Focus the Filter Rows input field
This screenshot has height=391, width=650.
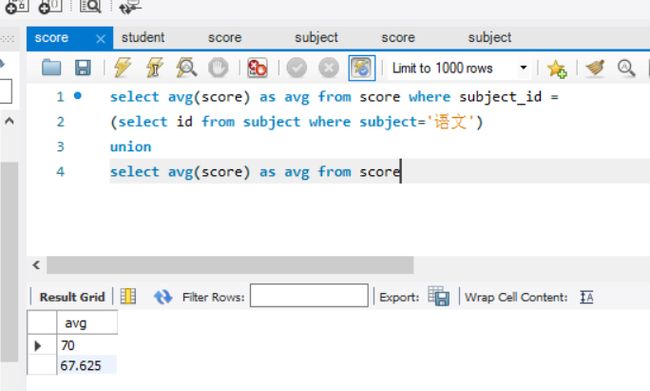coord(309,296)
